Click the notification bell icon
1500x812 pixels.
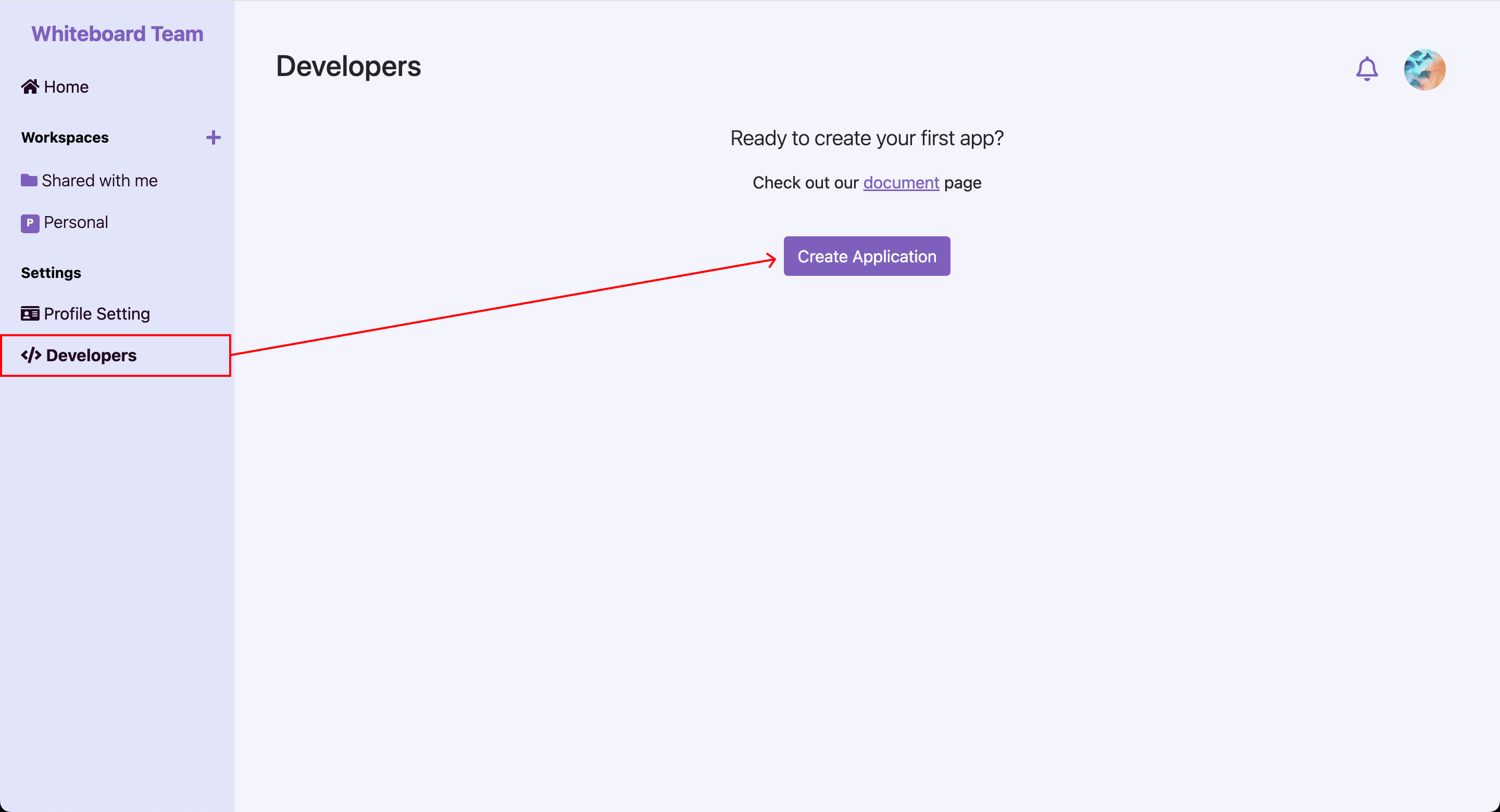pyautogui.click(x=1366, y=69)
